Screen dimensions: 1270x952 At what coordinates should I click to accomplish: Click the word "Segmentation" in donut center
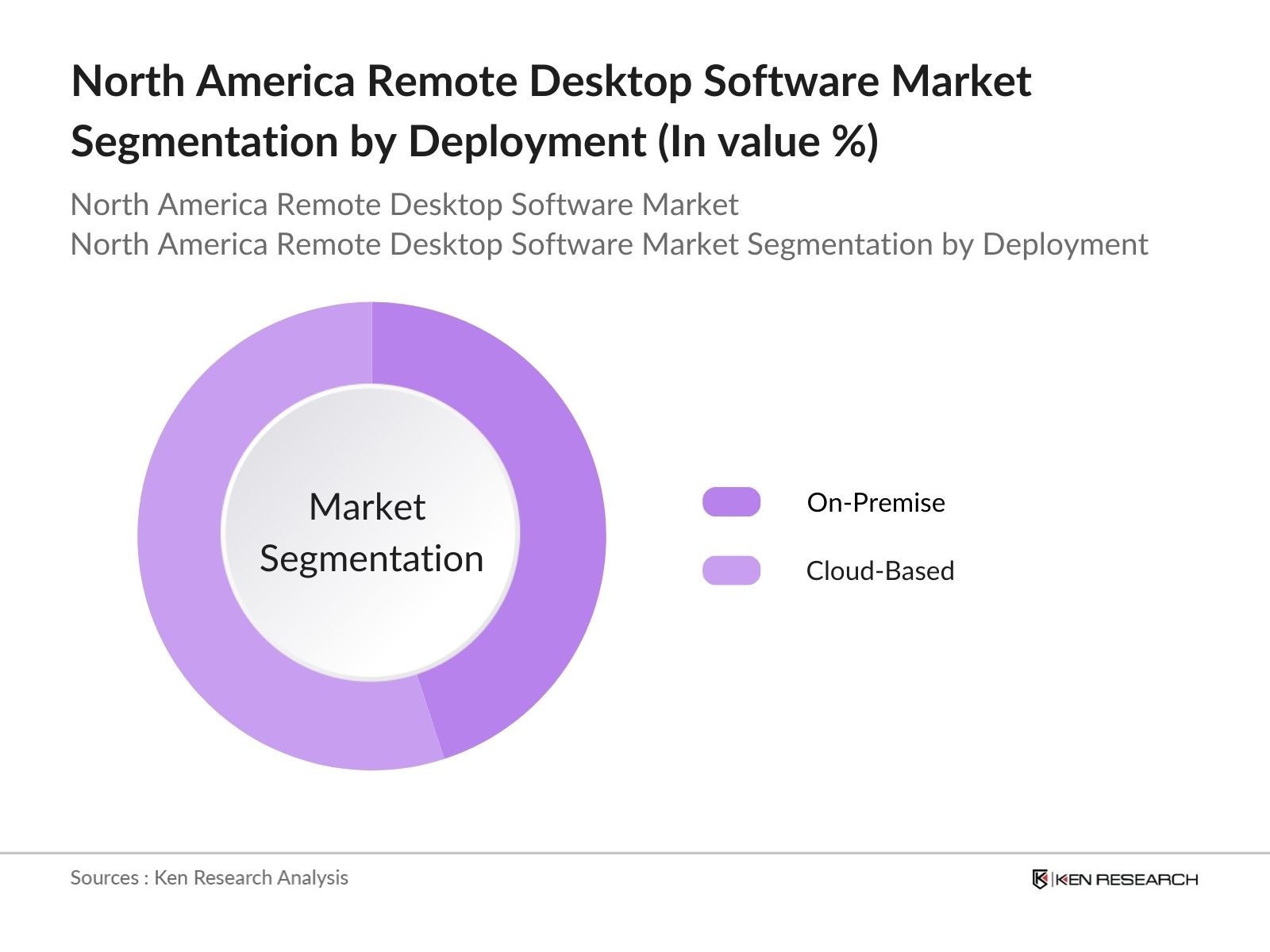[x=371, y=559]
